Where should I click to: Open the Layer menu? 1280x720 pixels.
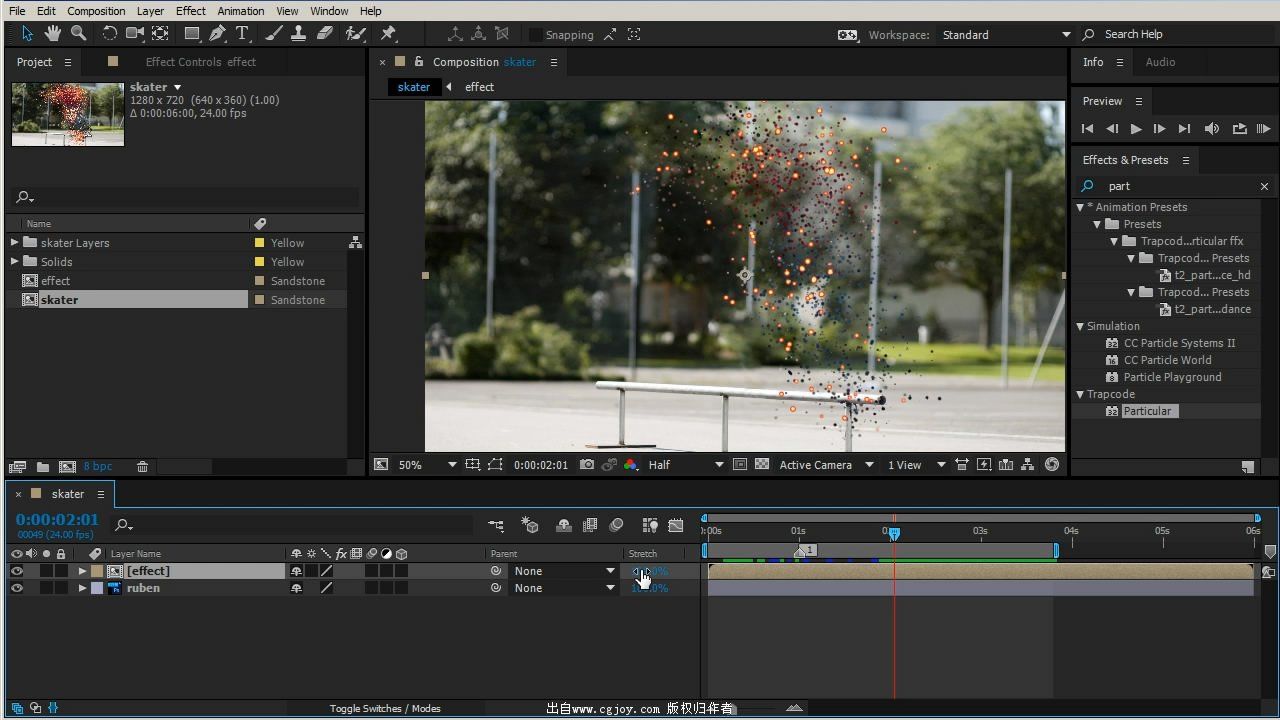(150, 11)
